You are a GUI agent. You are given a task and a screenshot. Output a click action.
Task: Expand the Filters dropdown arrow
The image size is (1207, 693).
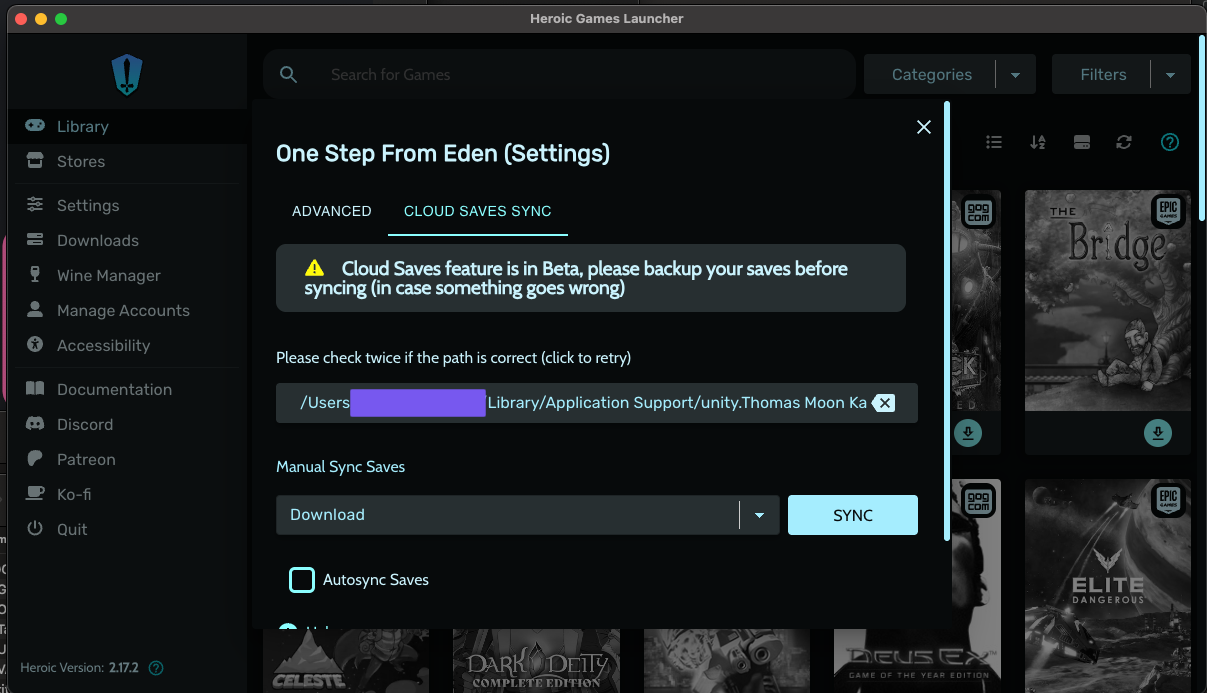[x=1171, y=74]
